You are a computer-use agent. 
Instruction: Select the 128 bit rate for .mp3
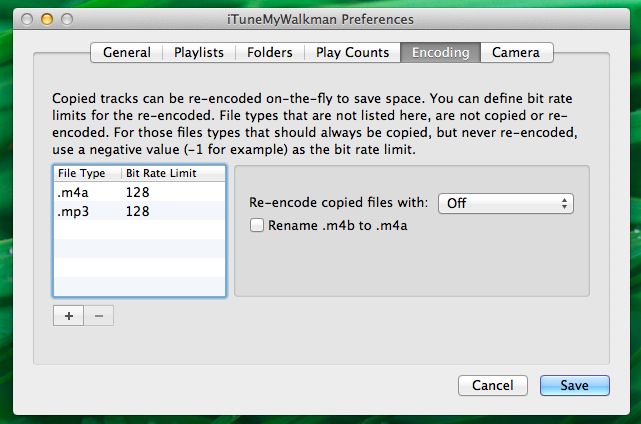coord(137,211)
